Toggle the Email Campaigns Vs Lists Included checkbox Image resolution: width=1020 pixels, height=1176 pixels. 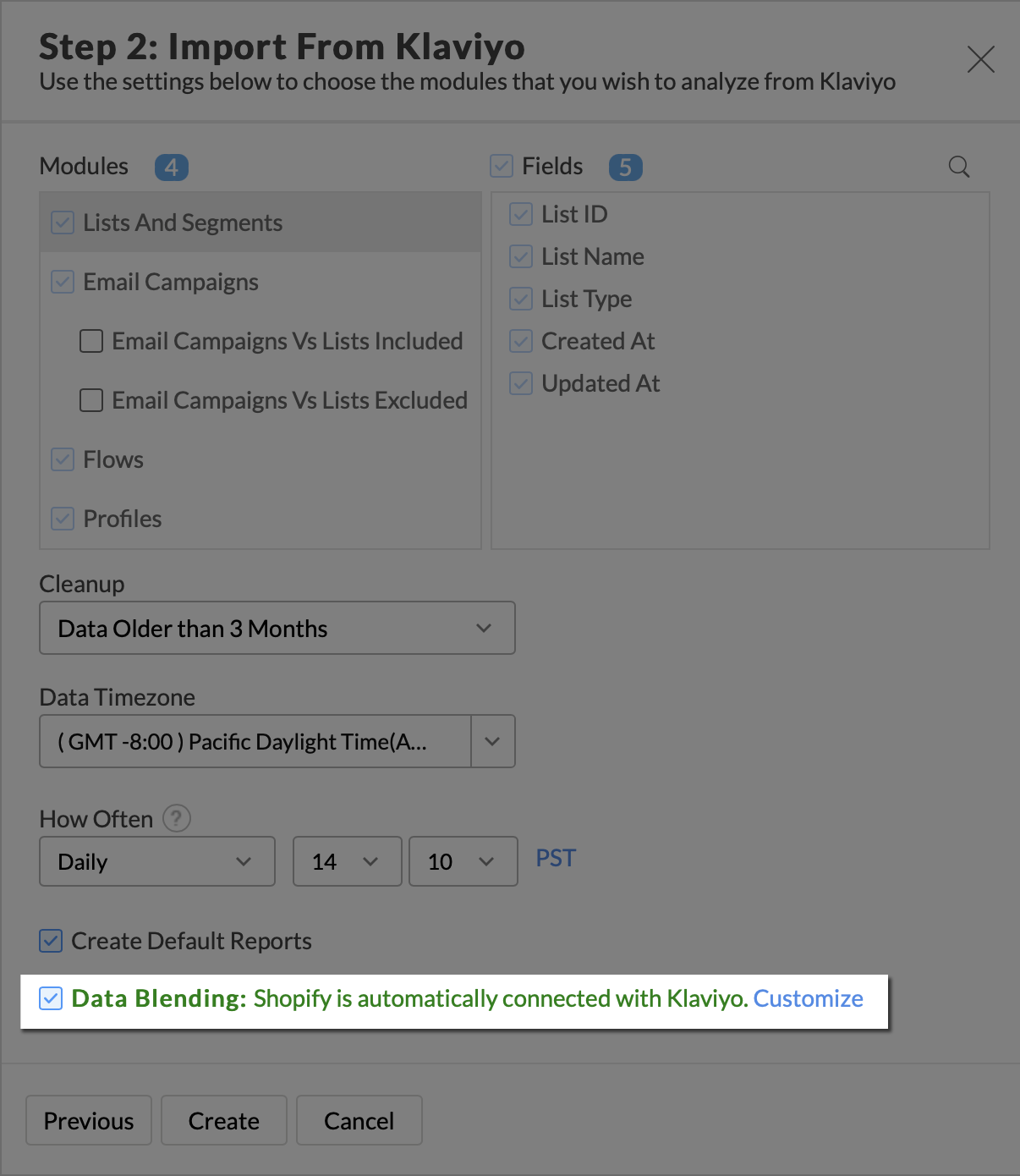pos(91,341)
